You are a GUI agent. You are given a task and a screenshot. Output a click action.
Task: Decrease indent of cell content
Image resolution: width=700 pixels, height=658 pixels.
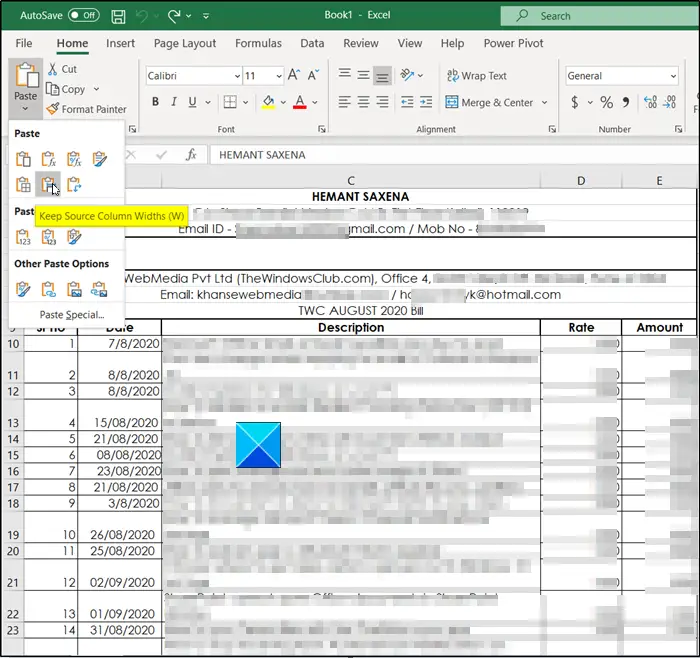407,102
